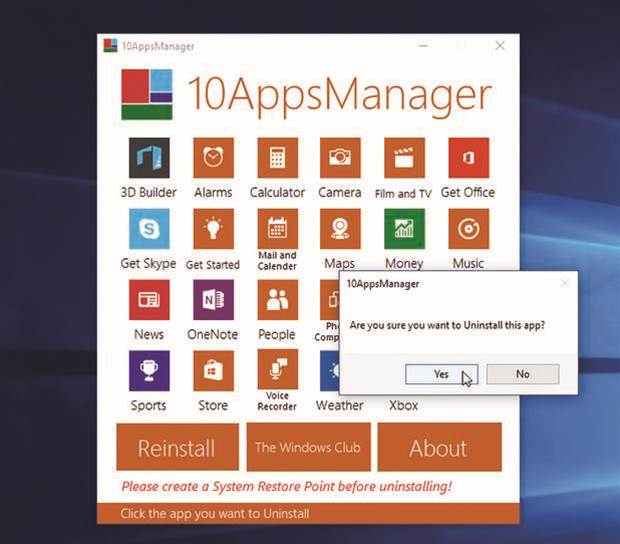Select the 3D Builder app icon
The height and width of the screenshot is (544, 620).
tap(149, 158)
